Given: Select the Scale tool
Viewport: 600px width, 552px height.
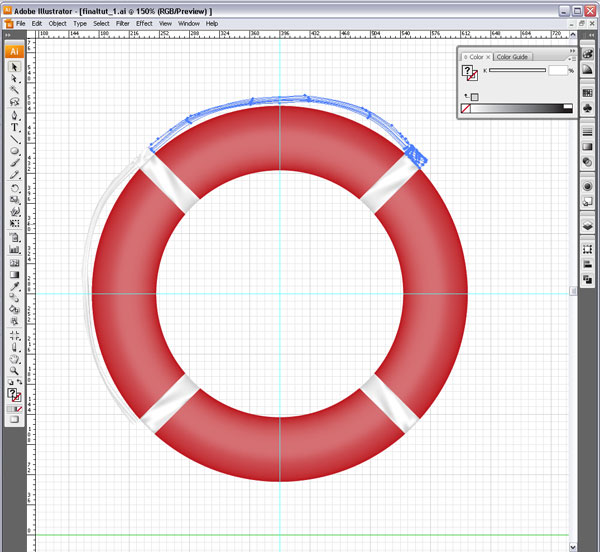Looking at the screenshot, I should [14, 200].
